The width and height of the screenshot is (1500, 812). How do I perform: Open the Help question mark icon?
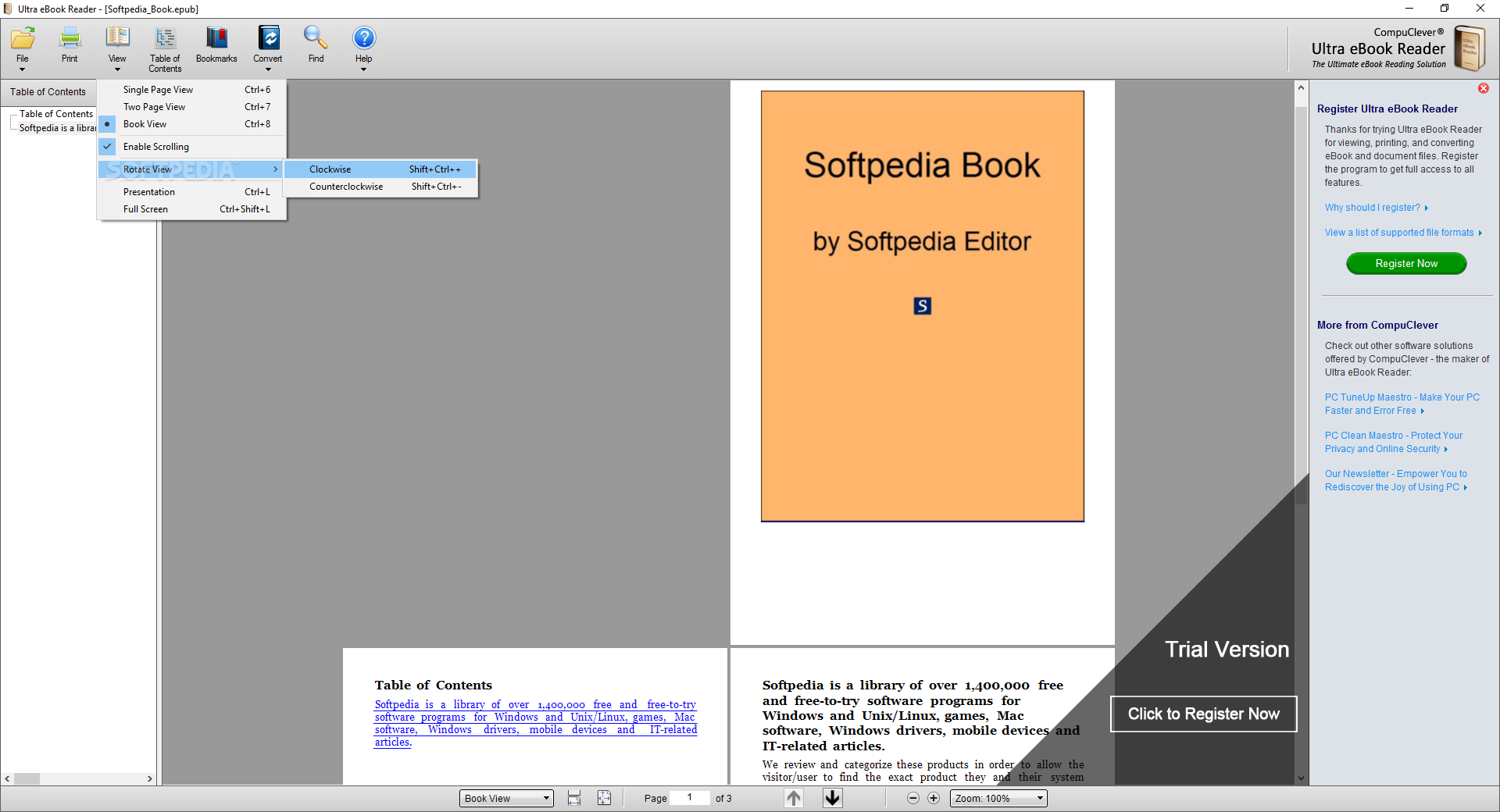click(x=363, y=38)
